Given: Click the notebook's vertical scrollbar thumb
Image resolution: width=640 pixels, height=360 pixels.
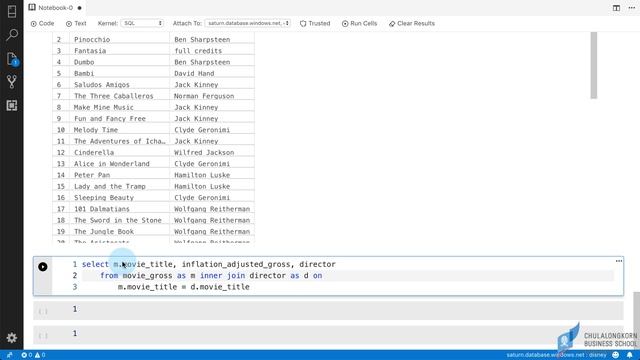Looking at the screenshot, I should click(636, 320).
